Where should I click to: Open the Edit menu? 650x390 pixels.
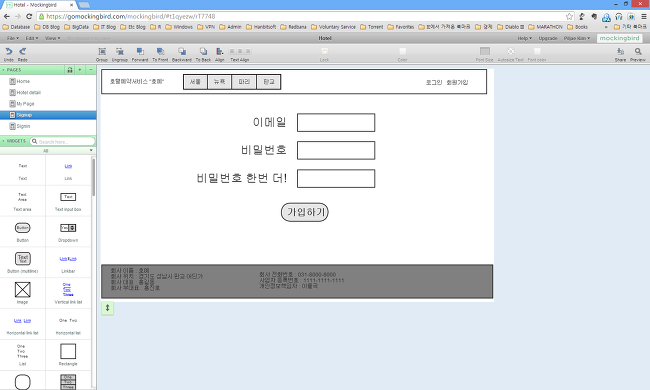coord(32,38)
